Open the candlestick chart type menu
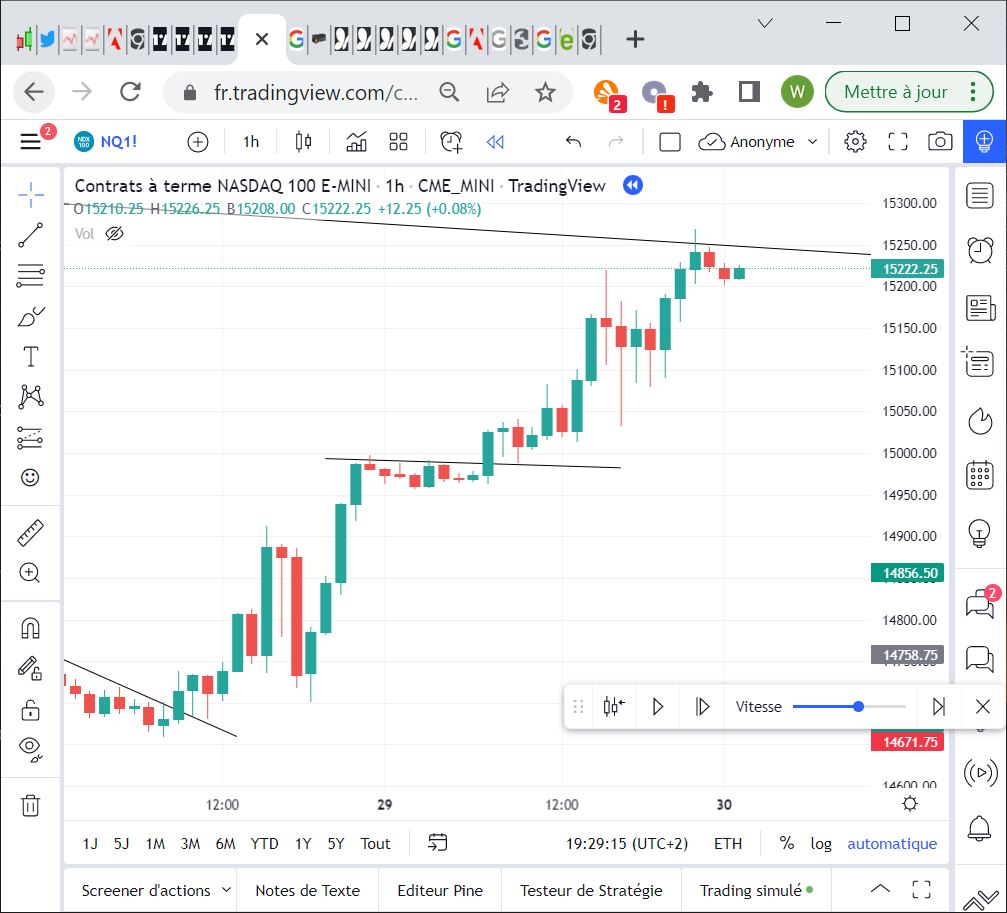This screenshot has height=913, width=1007. click(303, 142)
